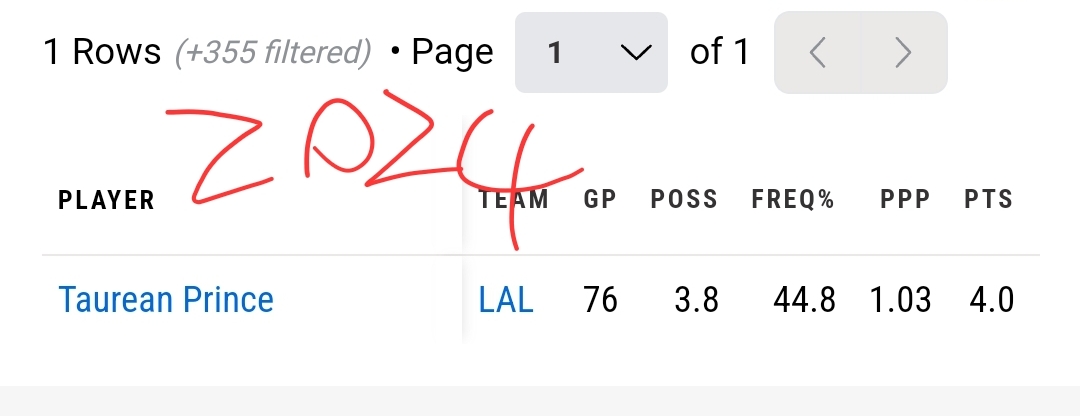Open Taurean Prince player link
This screenshot has width=1080, height=416.
tap(166, 300)
